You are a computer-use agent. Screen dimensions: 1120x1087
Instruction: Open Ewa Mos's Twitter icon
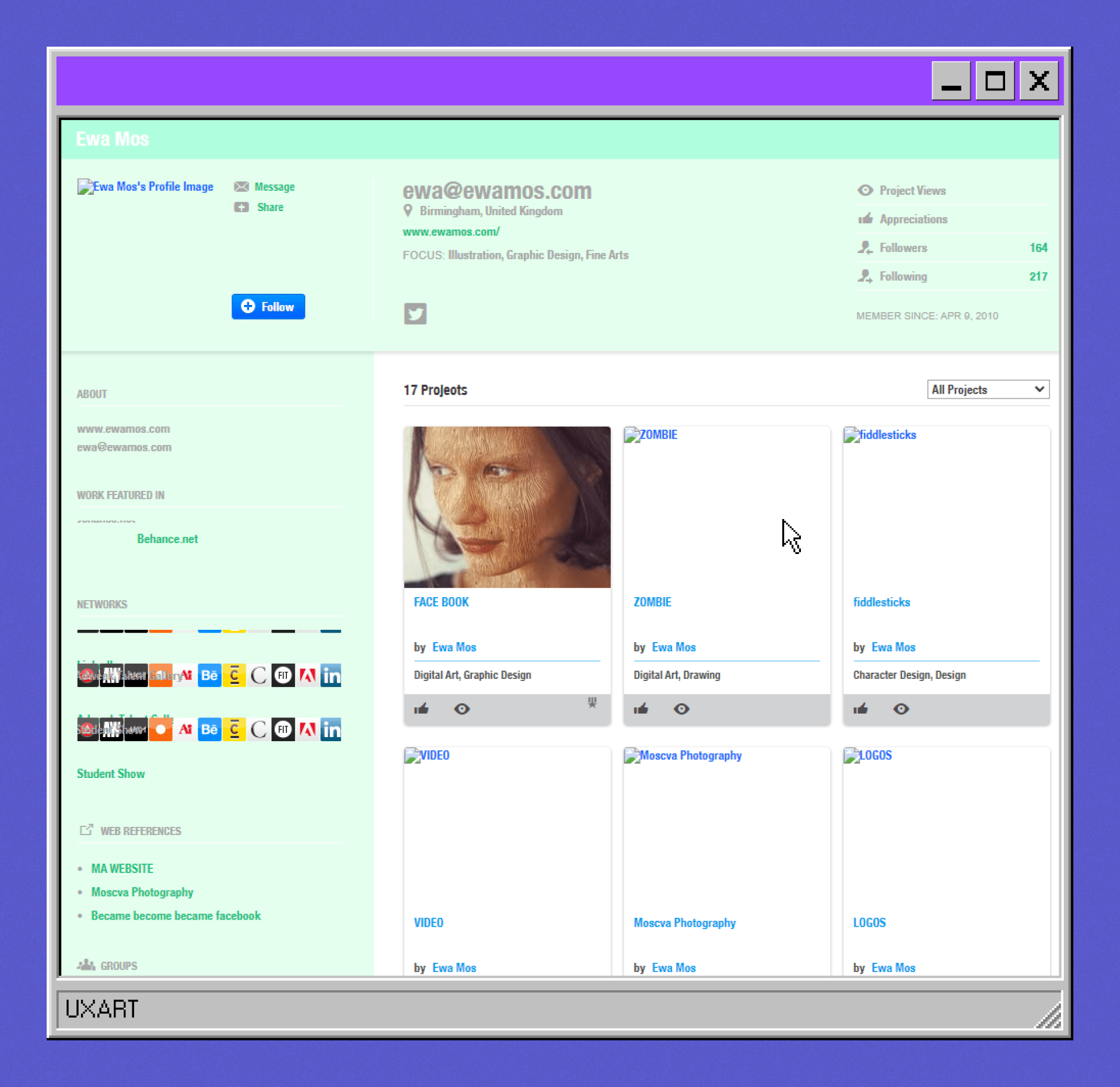click(415, 314)
